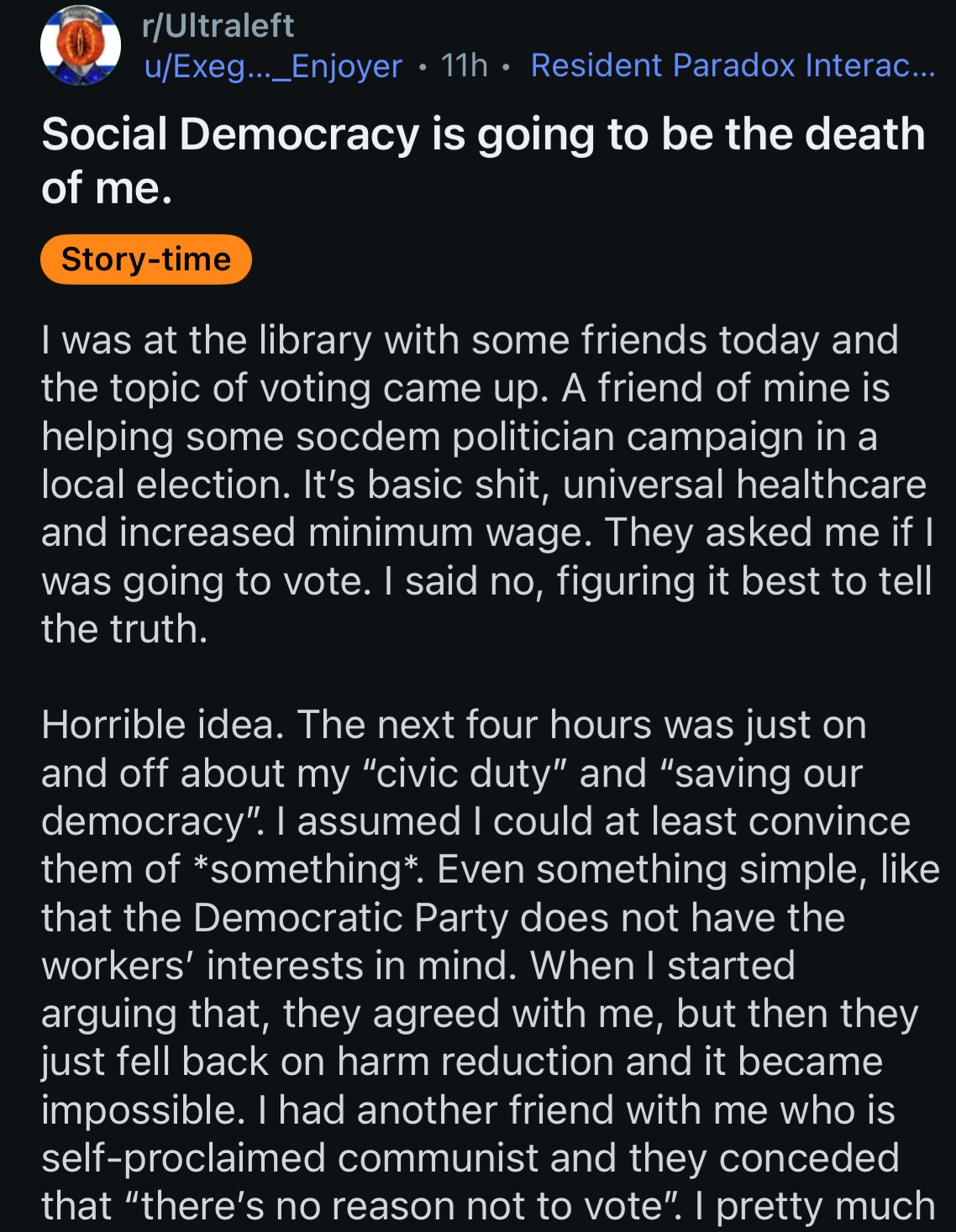Open the Social Democracy post title
956x1232 pixels.
point(483,160)
